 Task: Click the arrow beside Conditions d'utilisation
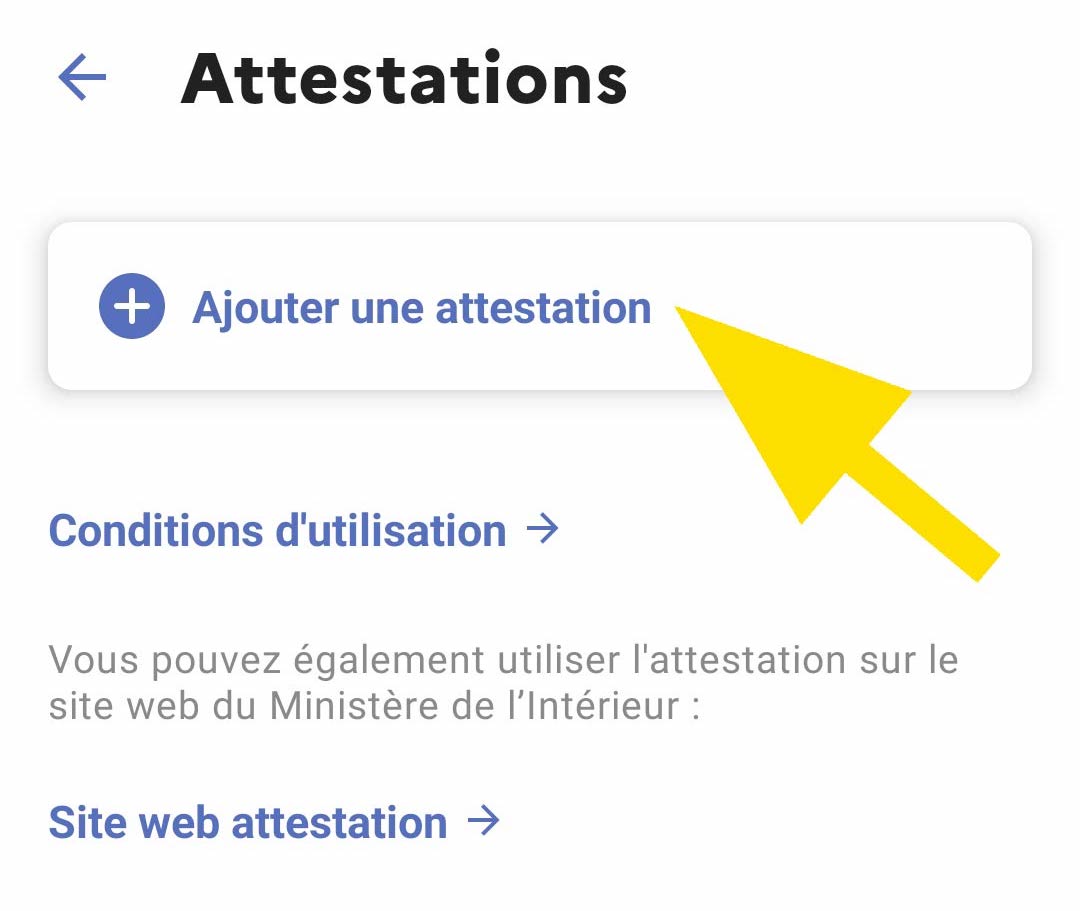(x=543, y=530)
